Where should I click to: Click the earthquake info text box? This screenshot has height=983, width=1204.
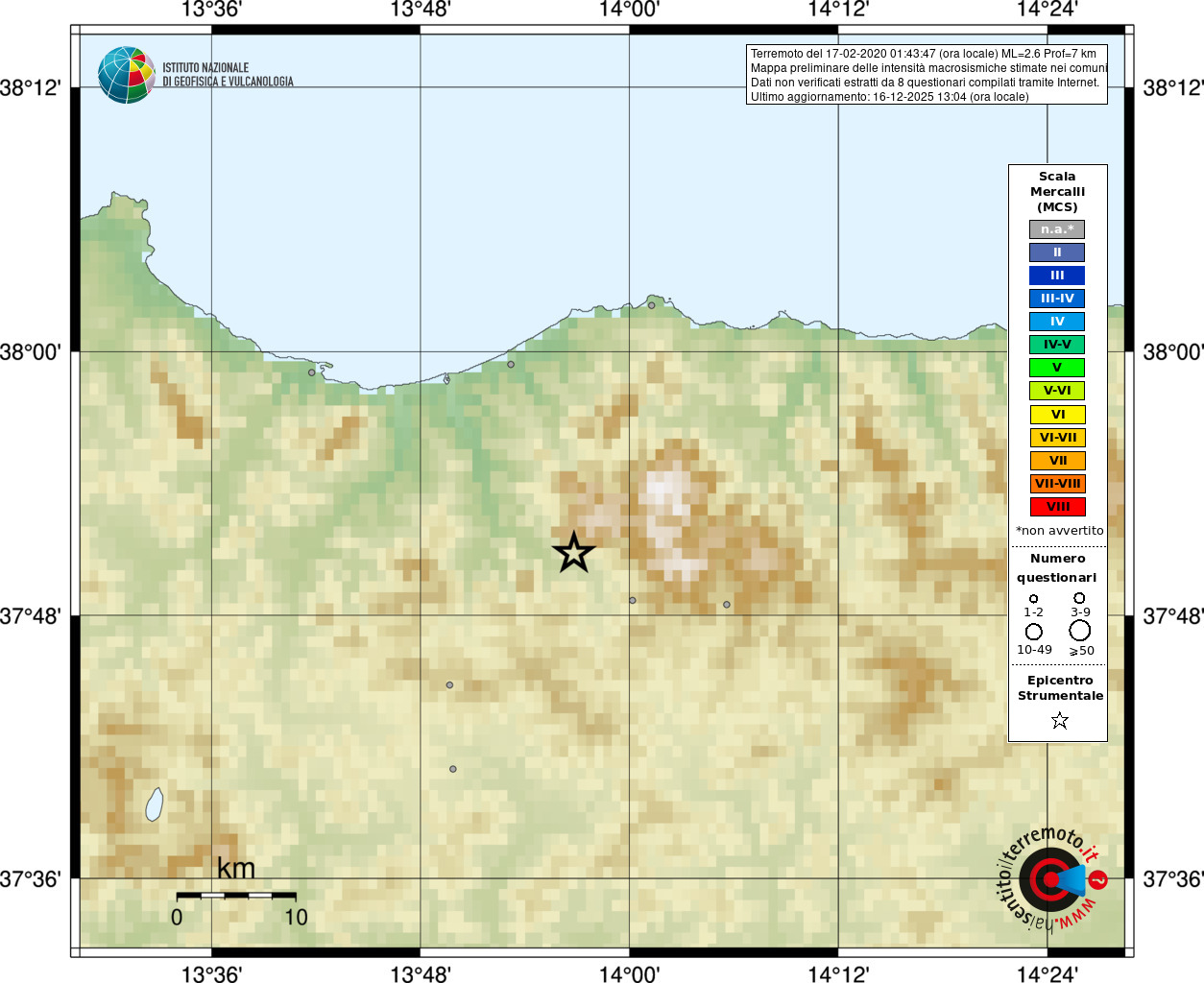click(927, 75)
